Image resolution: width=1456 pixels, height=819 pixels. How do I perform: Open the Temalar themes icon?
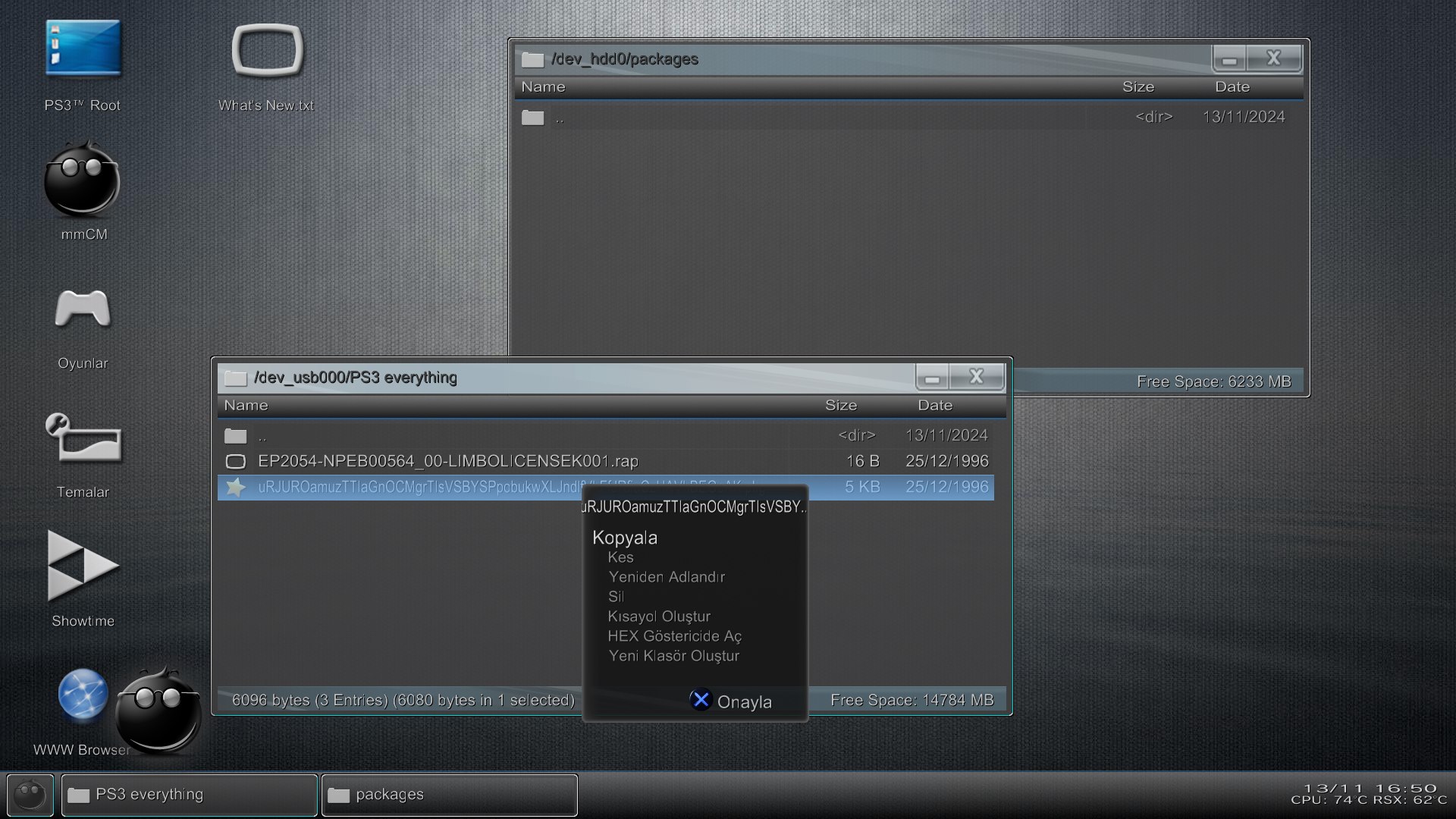83,438
